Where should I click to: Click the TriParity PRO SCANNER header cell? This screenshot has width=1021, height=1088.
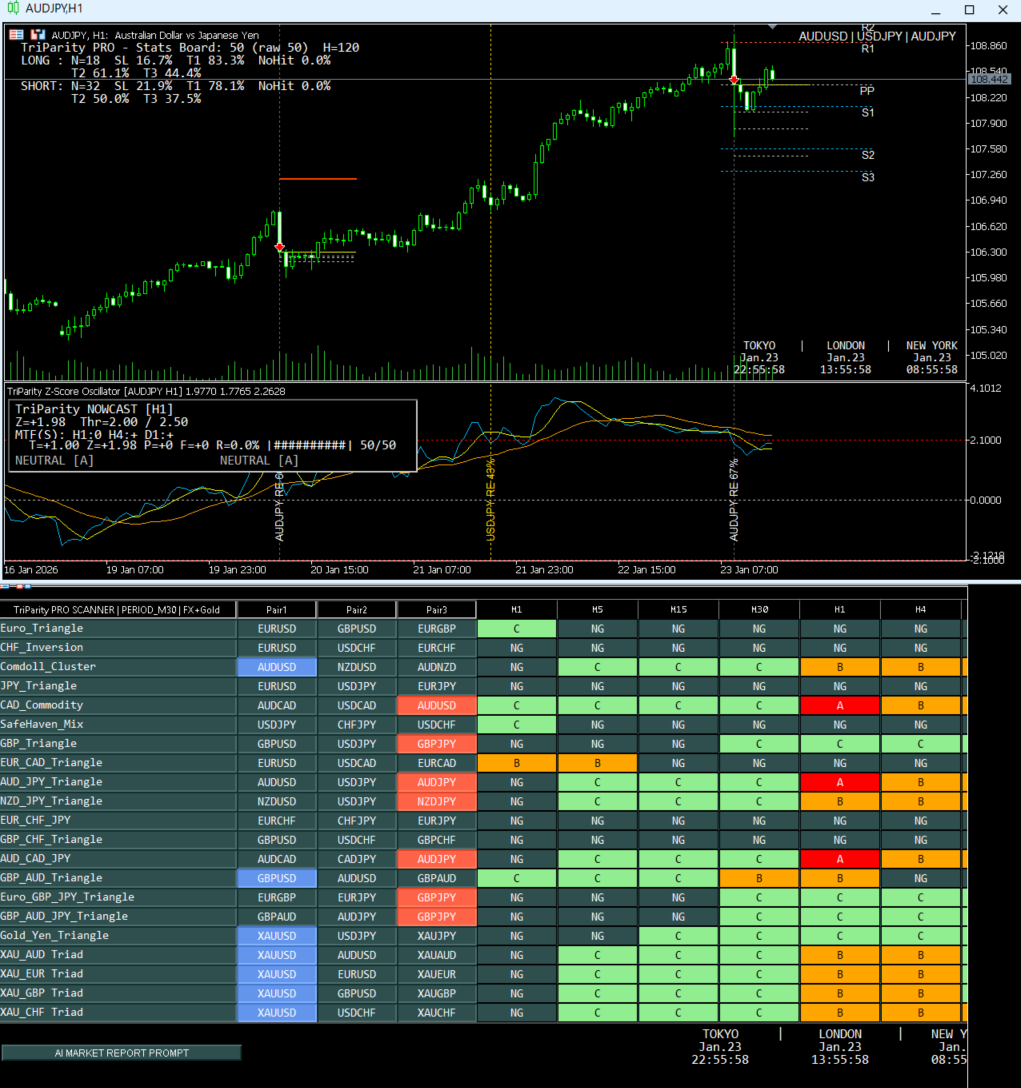pos(117,609)
